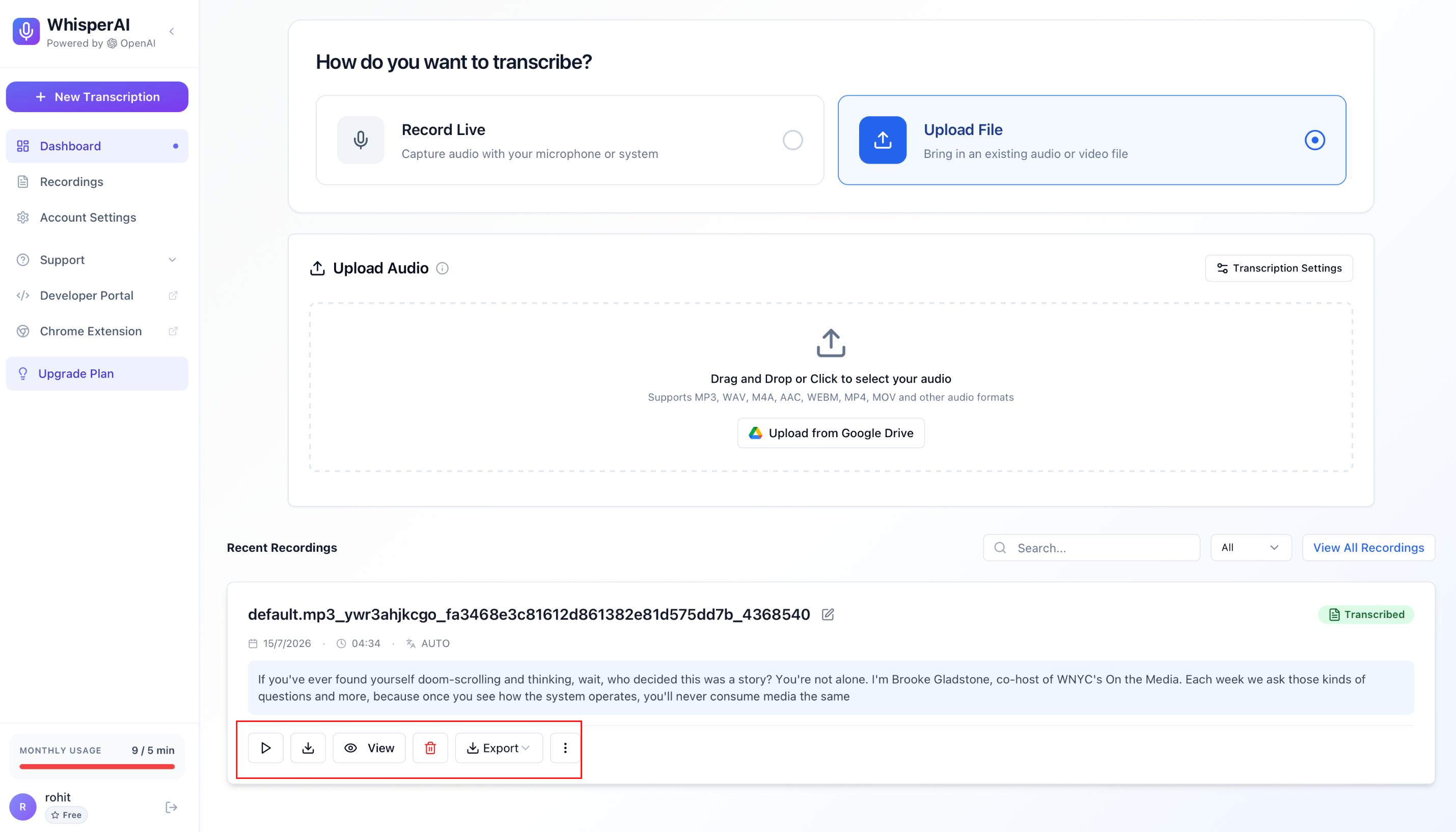Click the Transcribed status badge

[1365, 615]
